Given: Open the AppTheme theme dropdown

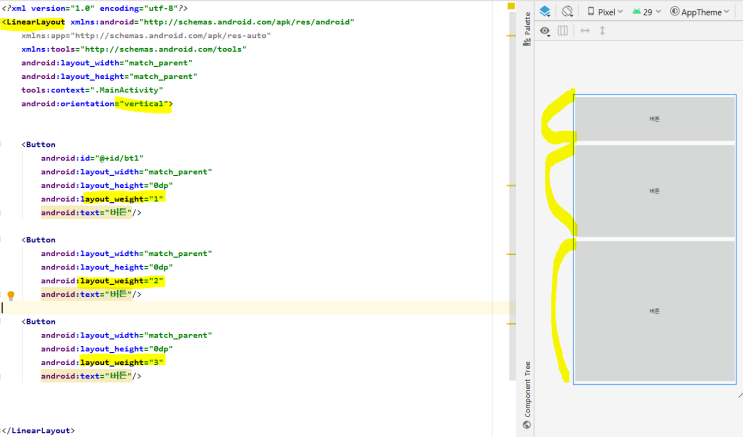Looking at the screenshot, I should (x=699, y=12).
